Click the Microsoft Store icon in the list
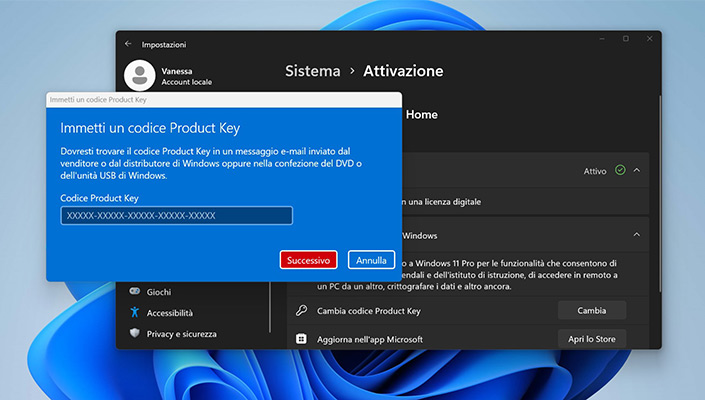The width and height of the screenshot is (705, 400). pos(301,340)
